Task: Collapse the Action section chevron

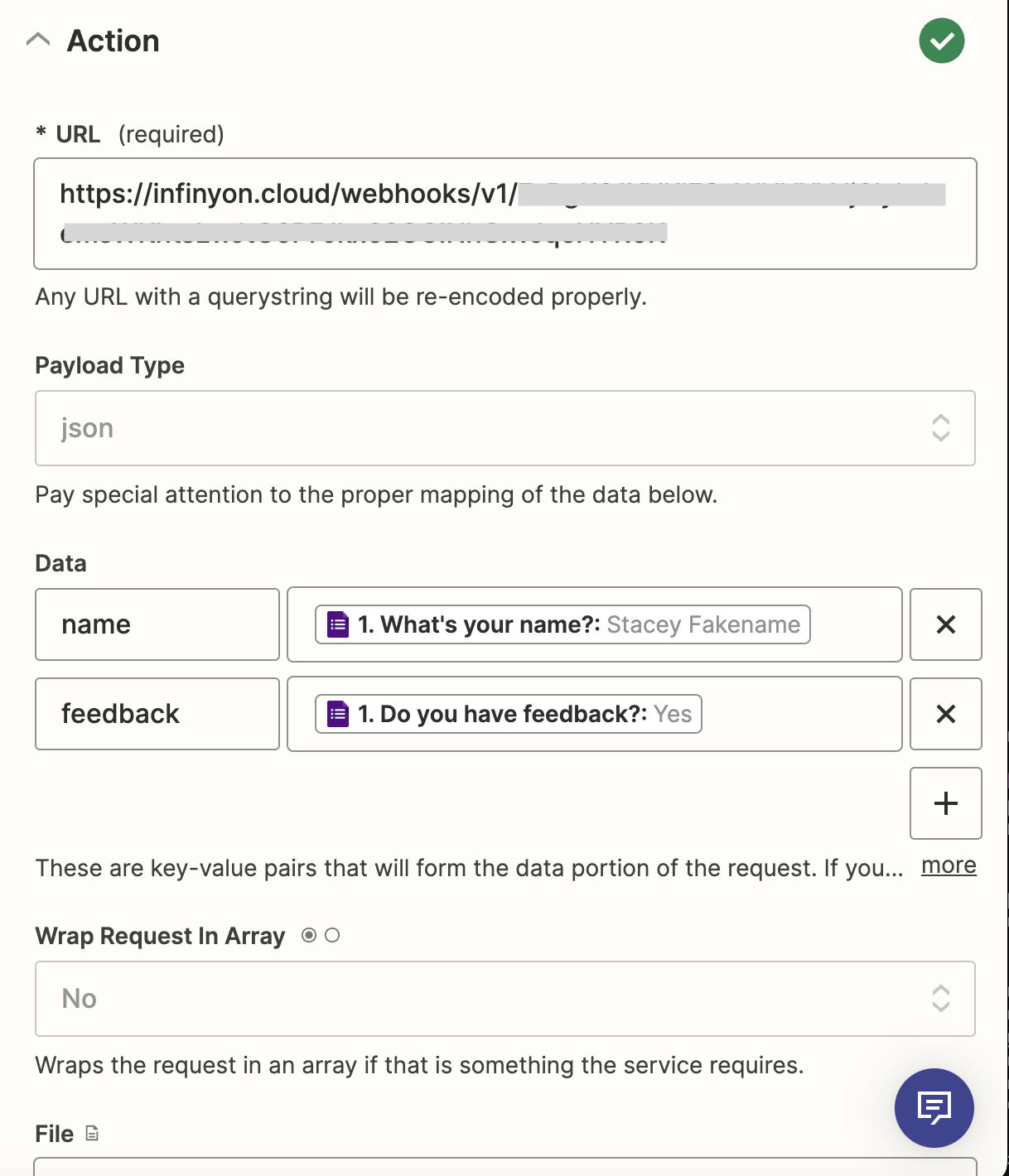Action: [38, 40]
